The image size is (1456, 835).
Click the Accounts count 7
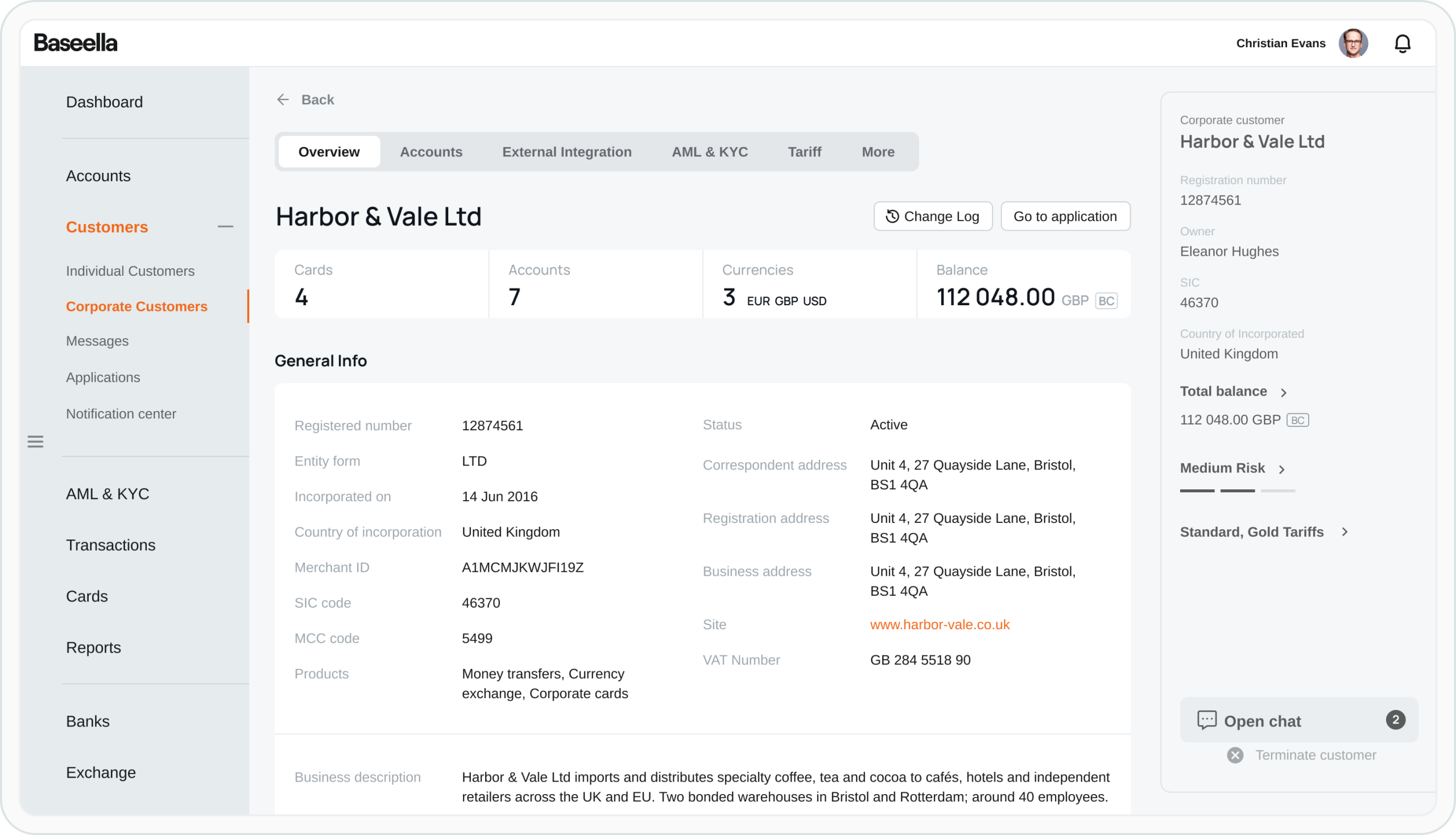coord(514,297)
